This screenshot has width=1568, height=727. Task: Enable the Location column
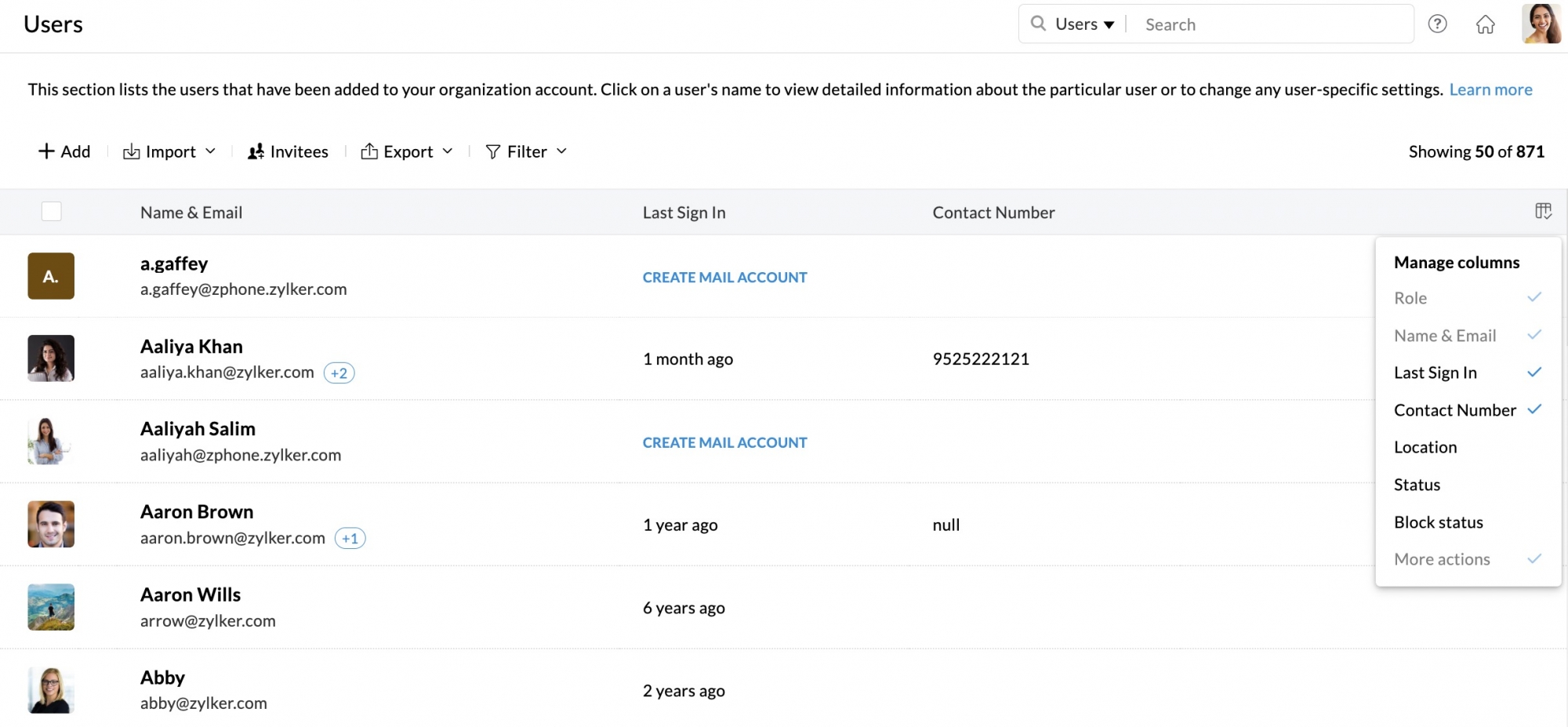(x=1468, y=447)
